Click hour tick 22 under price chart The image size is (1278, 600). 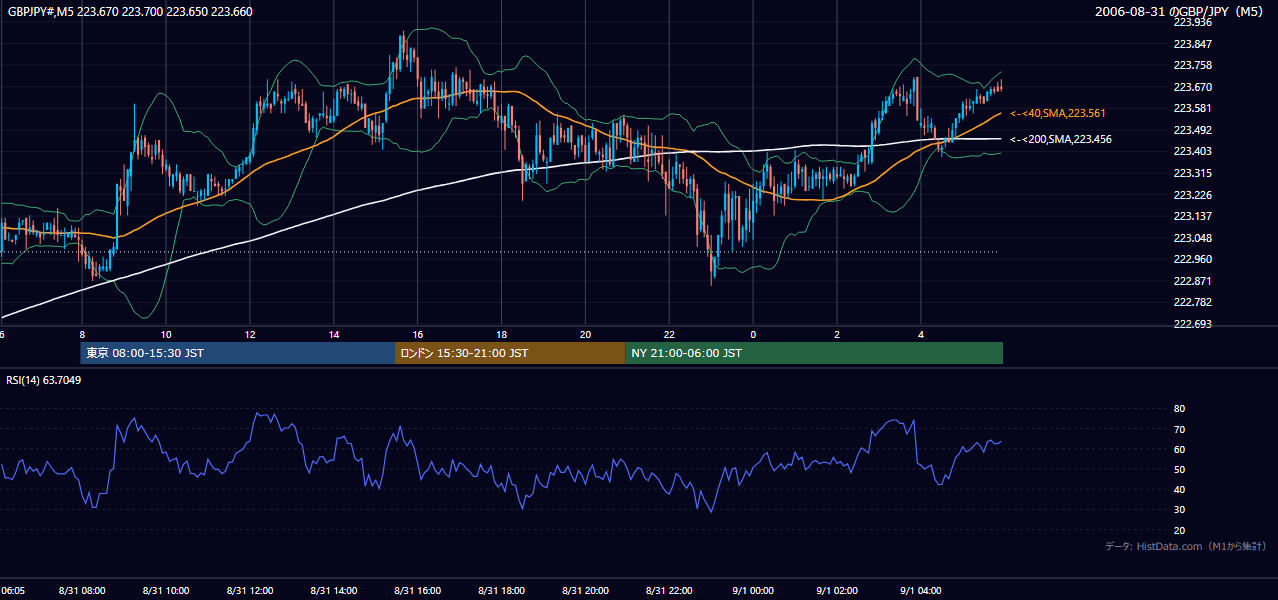pyautogui.click(x=670, y=334)
